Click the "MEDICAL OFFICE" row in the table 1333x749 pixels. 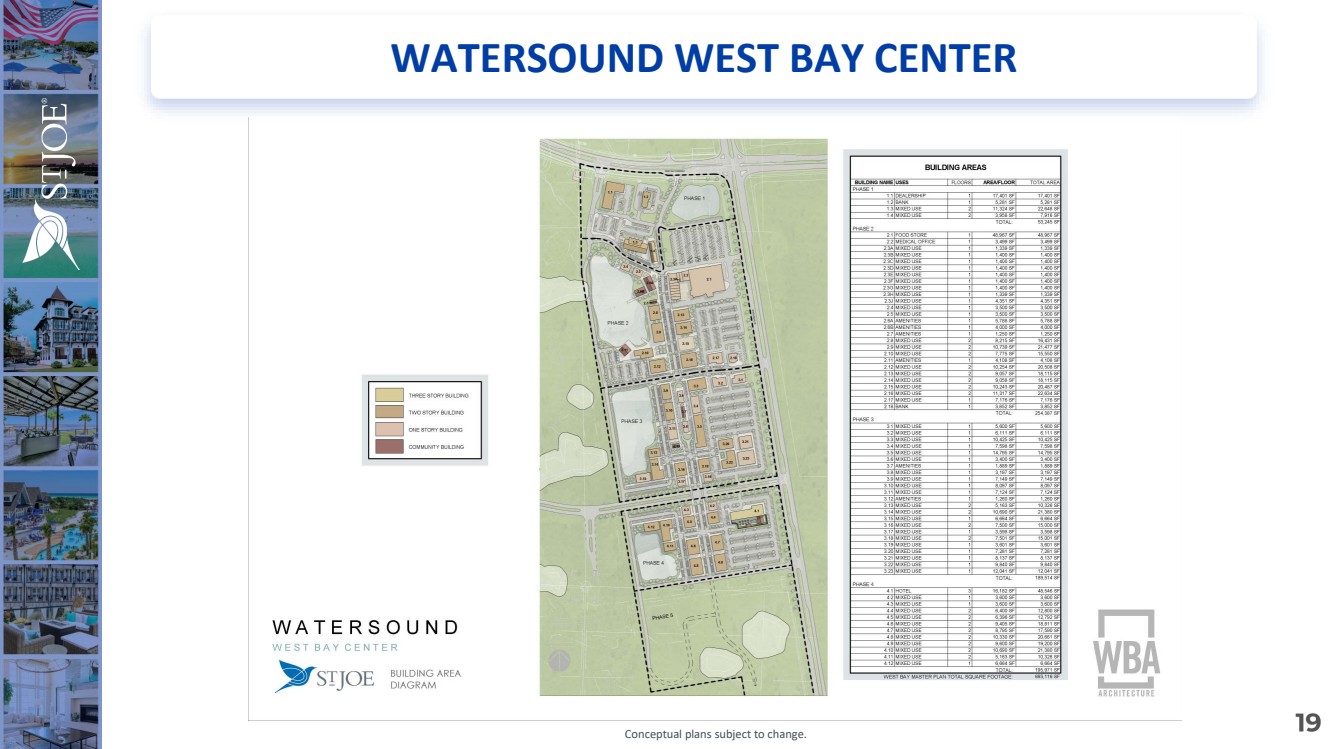955,242
